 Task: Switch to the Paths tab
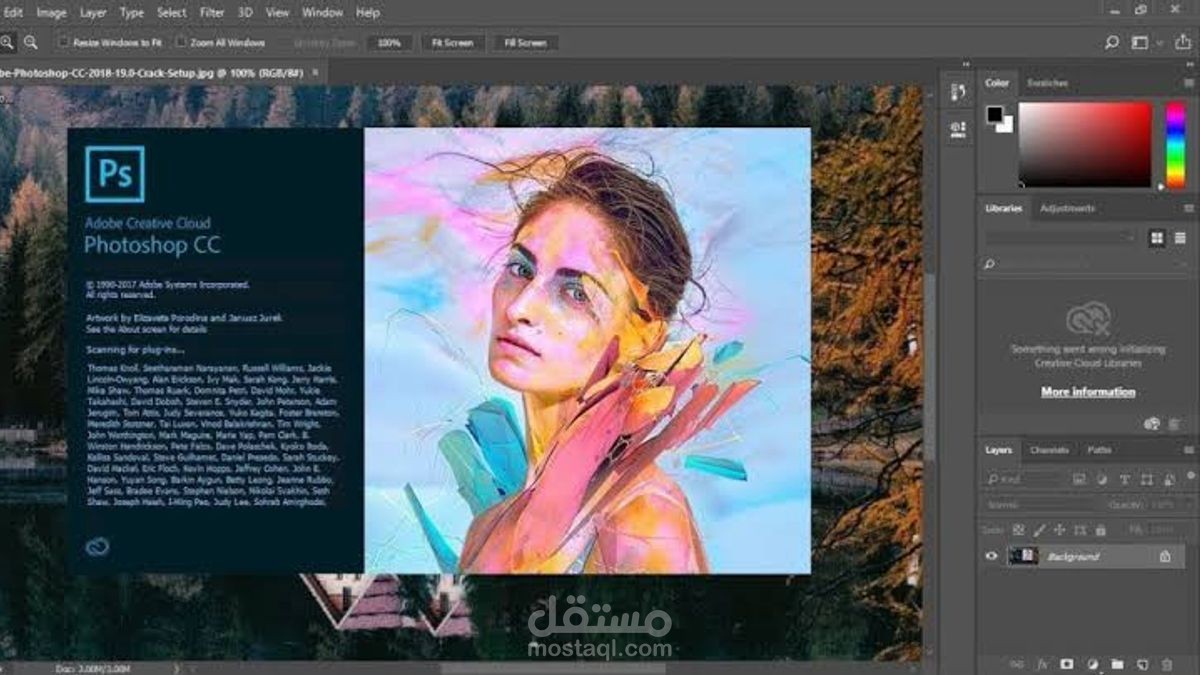click(1099, 450)
